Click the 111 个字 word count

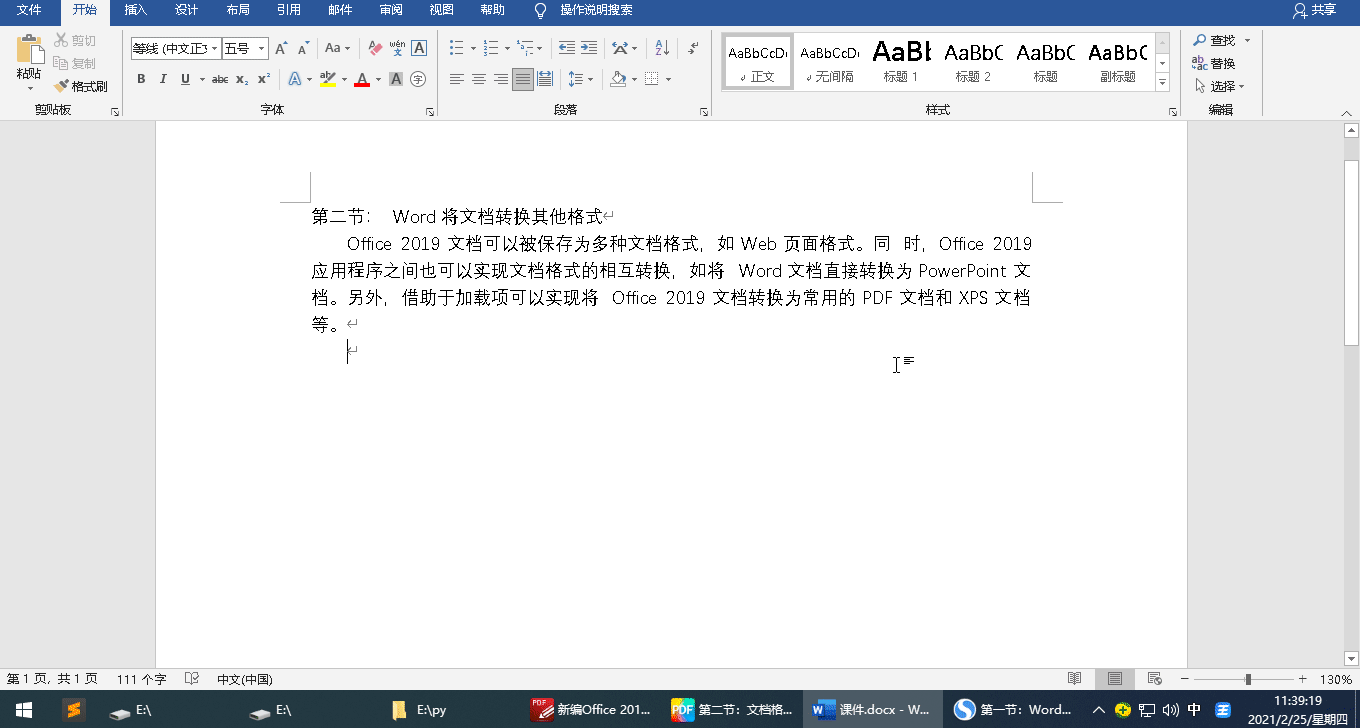click(x=141, y=679)
